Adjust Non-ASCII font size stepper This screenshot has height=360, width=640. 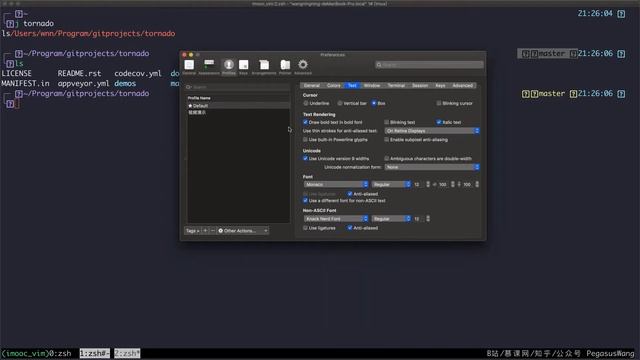point(428,219)
